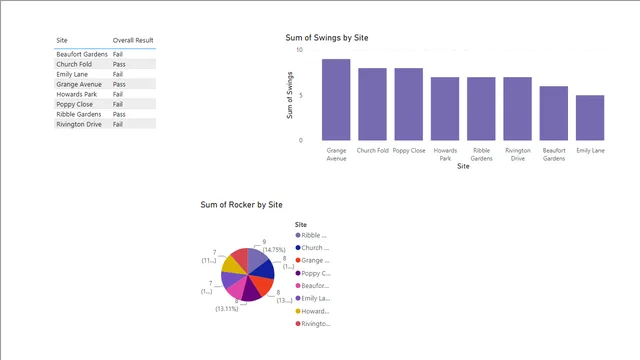
Task: Click the Church legend swatch in pie legend
Action: coord(298,248)
